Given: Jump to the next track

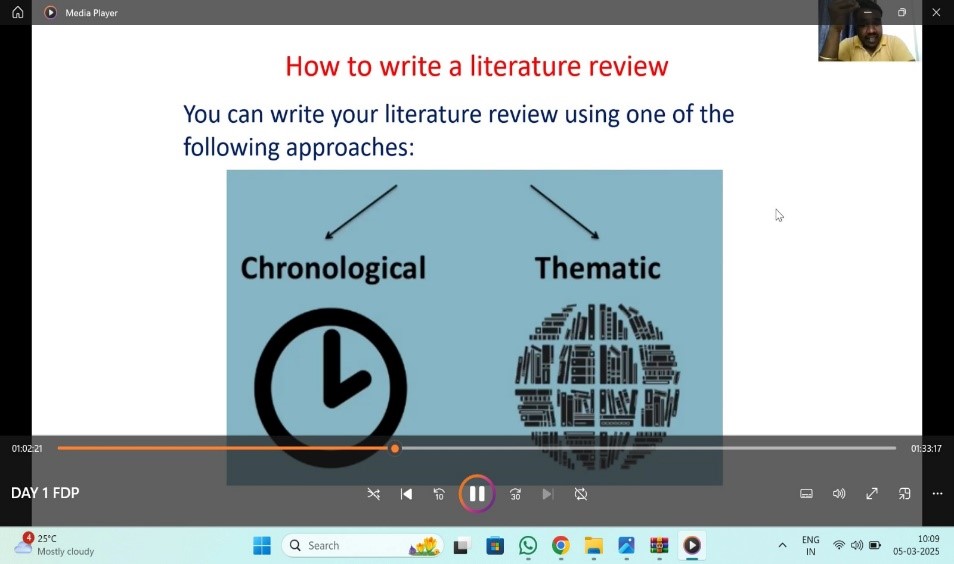Looking at the screenshot, I should [x=548, y=494].
